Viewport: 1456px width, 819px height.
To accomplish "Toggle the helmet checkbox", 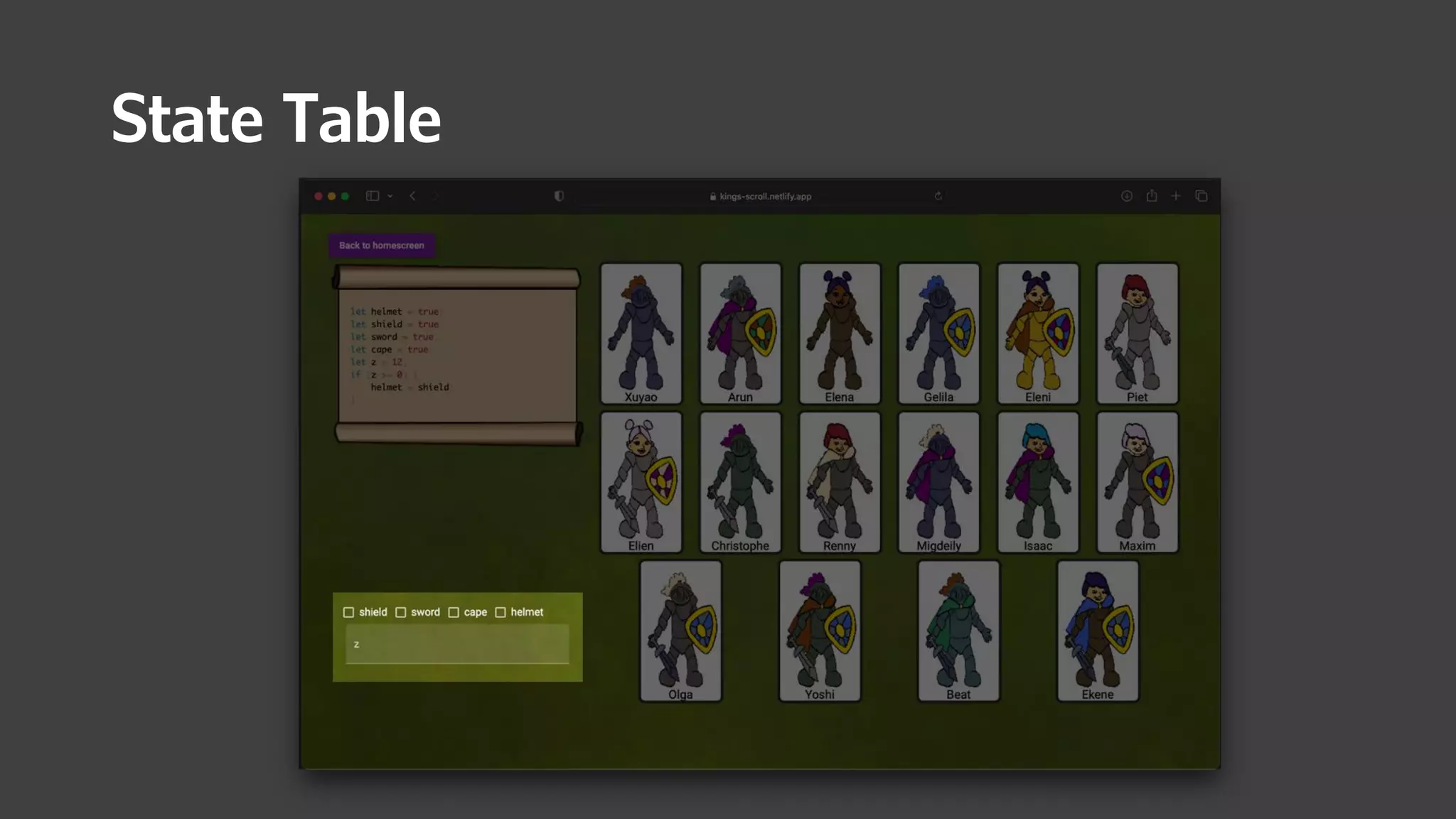I will click(500, 612).
